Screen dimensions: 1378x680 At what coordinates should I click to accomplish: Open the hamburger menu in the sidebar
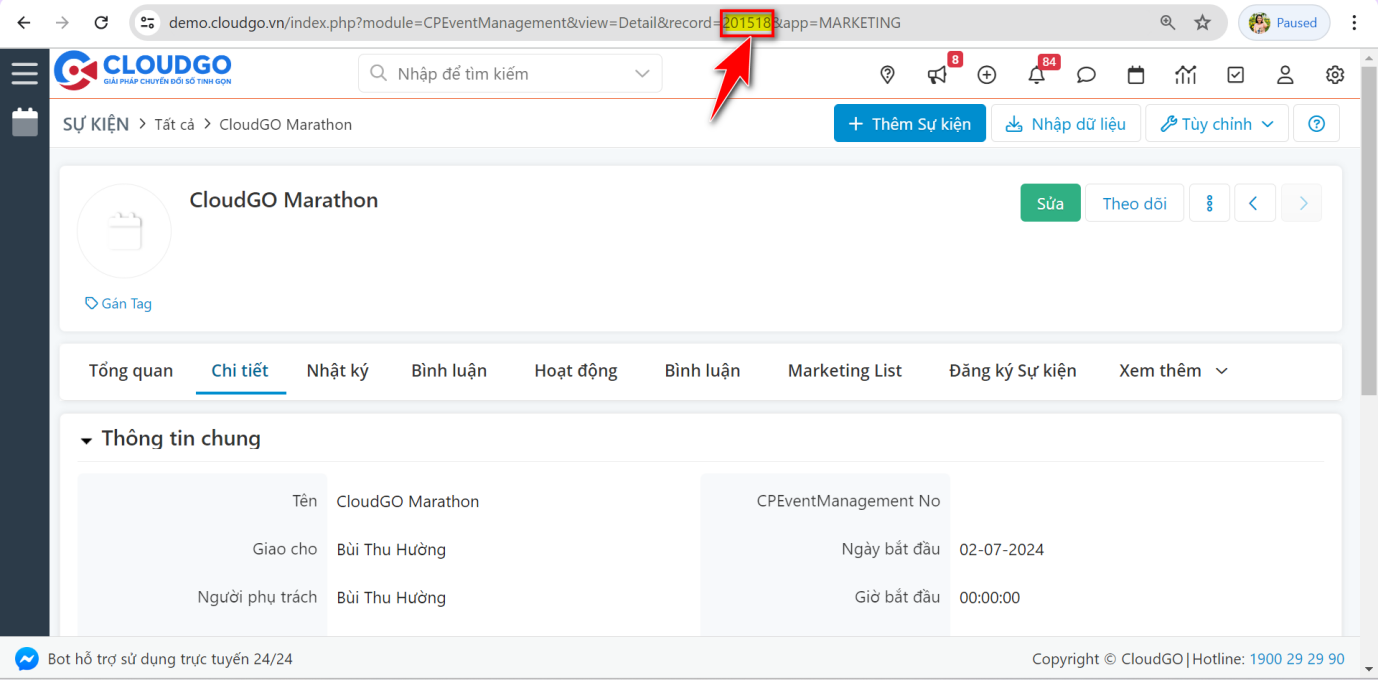(24, 73)
